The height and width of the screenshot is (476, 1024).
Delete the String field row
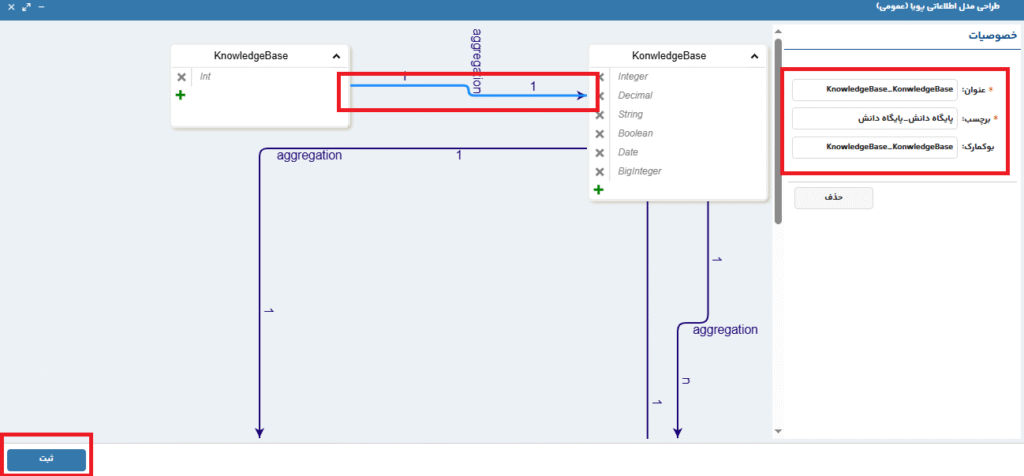[x=600, y=115]
